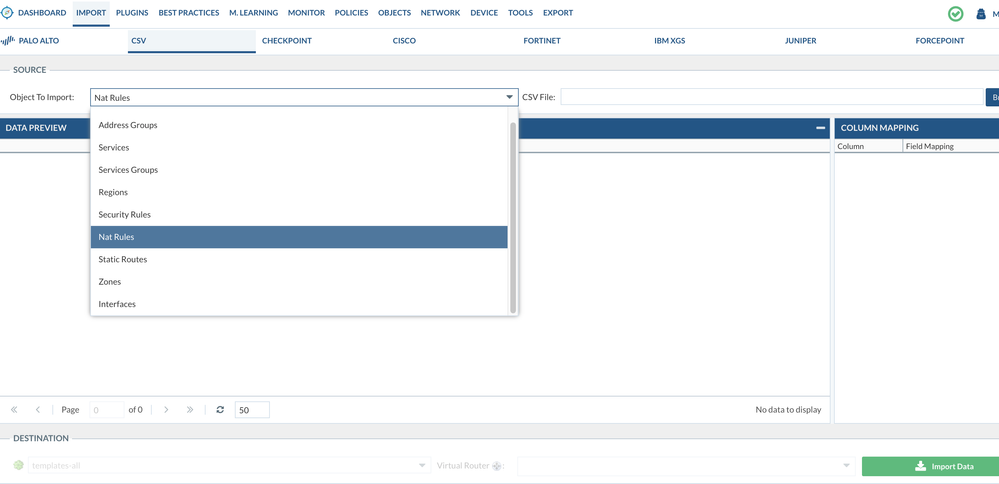Viewport: 999px width, 484px height.
Task: Choose Security Rules option
Action: [x=299, y=215]
